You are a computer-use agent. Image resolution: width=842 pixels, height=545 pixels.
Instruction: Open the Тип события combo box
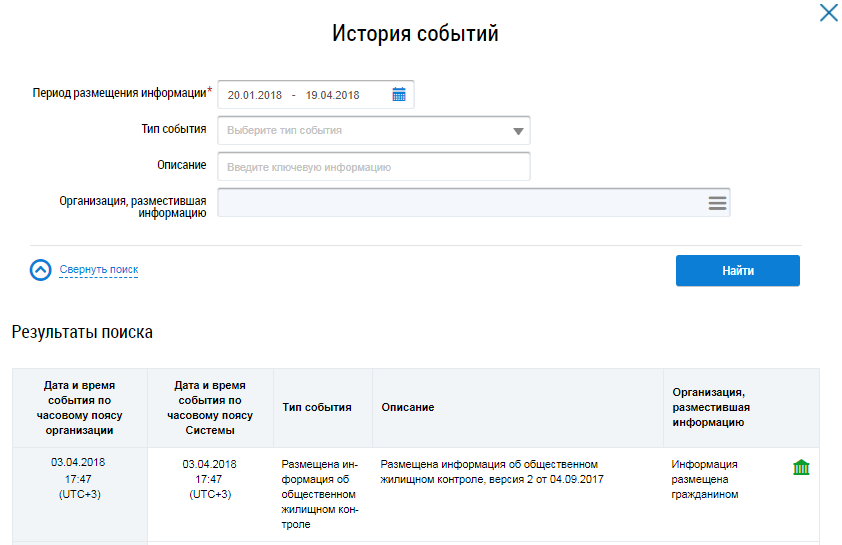pyautogui.click(x=360, y=131)
